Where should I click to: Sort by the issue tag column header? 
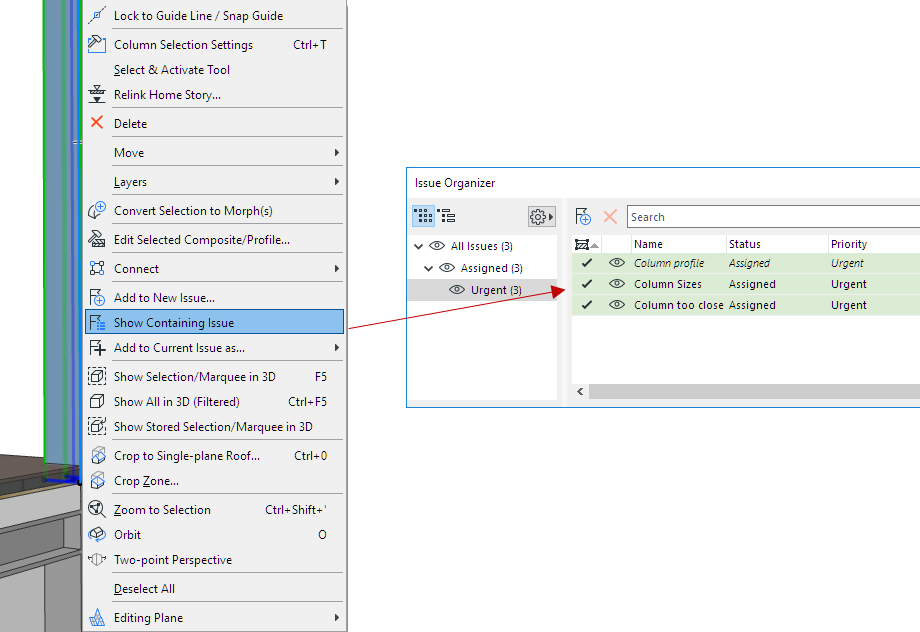[x=586, y=244]
